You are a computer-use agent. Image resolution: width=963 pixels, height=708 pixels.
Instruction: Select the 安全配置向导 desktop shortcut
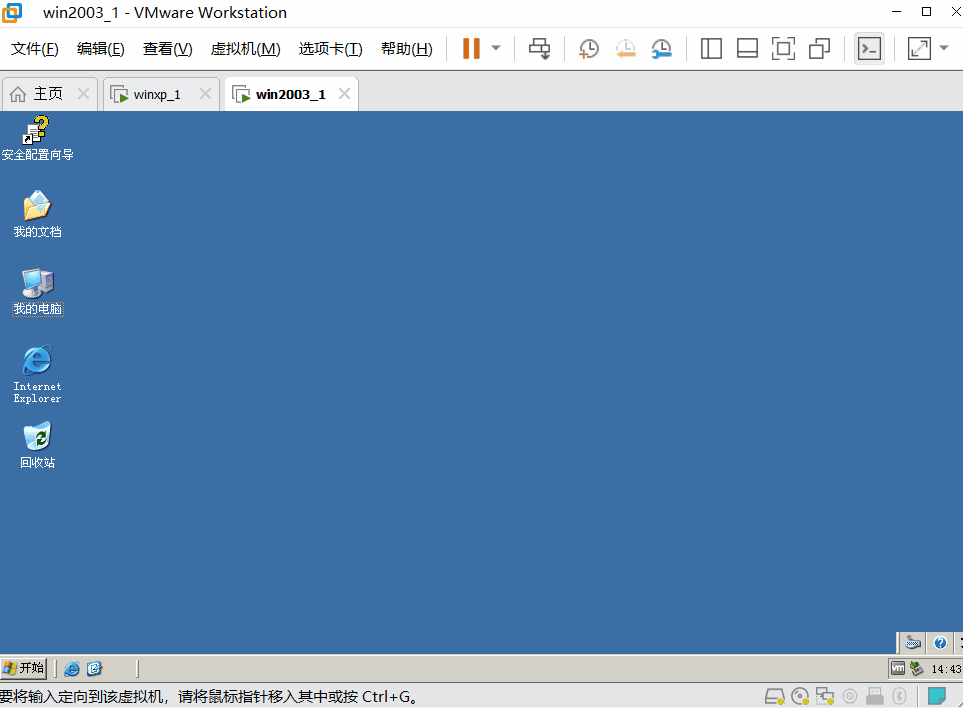(x=37, y=139)
